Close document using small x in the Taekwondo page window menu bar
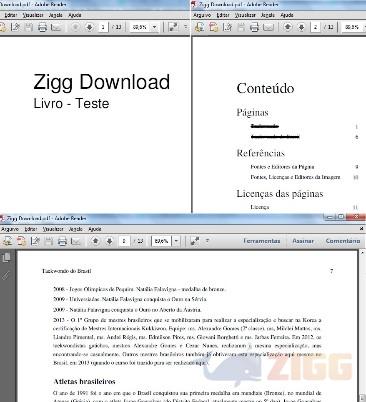Screen dimensions: 366x402 pos(362,229)
